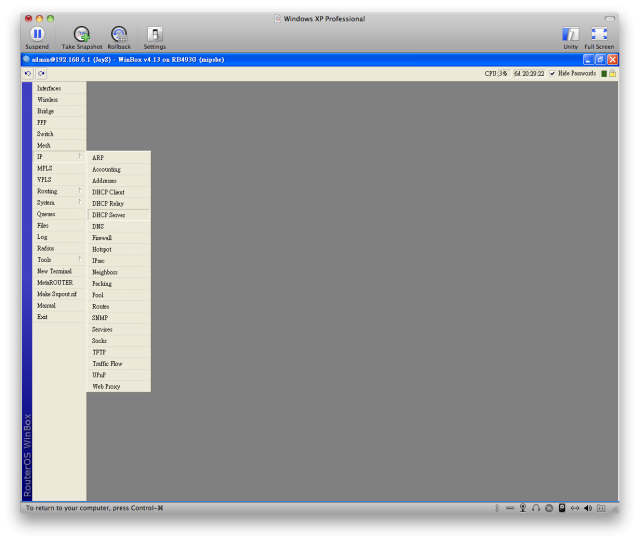Image resolution: width=640 pixels, height=542 pixels.
Task: Click the Take Snapshot icon
Action: (x=82, y=34)
